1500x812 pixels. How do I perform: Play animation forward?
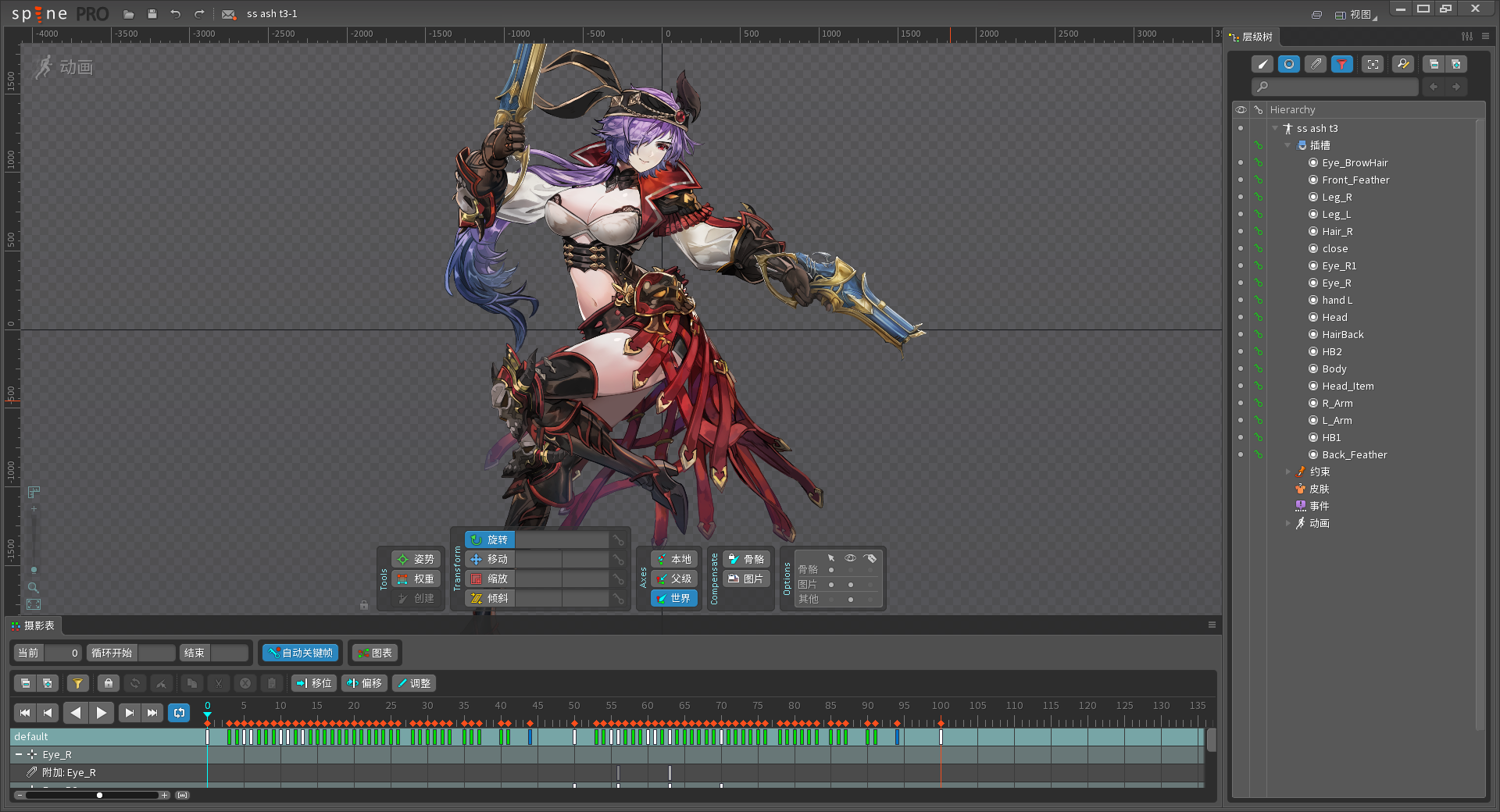[x=102, y=712]
